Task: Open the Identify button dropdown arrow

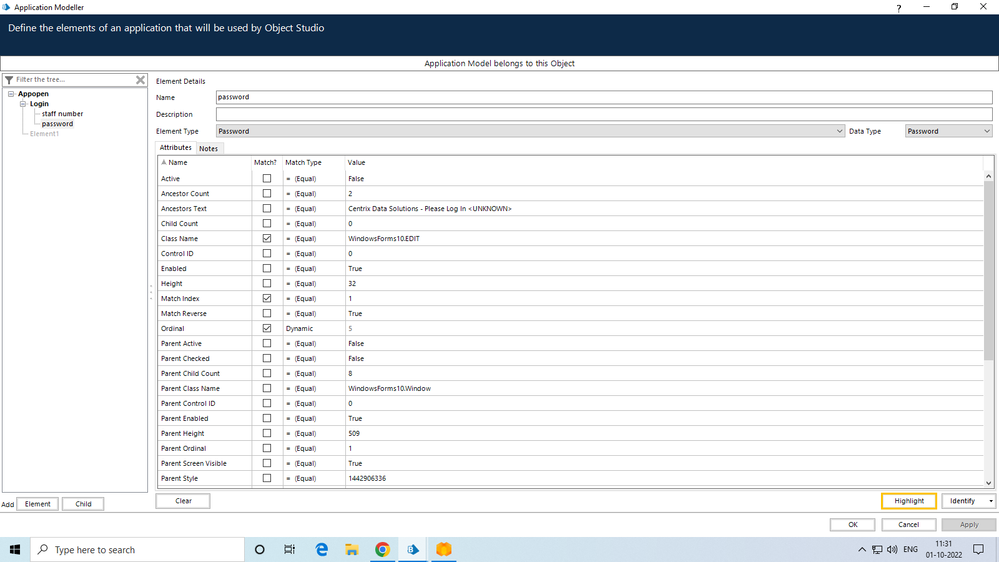Action: point(990,501)
